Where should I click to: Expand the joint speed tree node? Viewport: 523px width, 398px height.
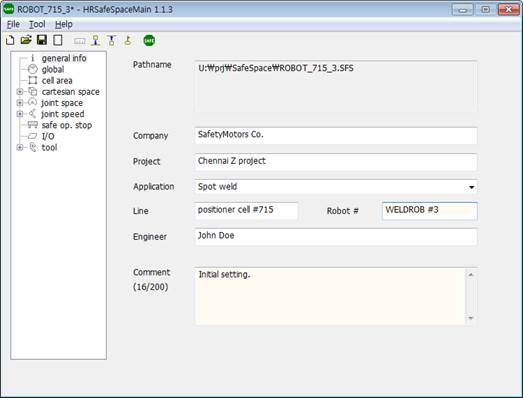pos(20,114)
